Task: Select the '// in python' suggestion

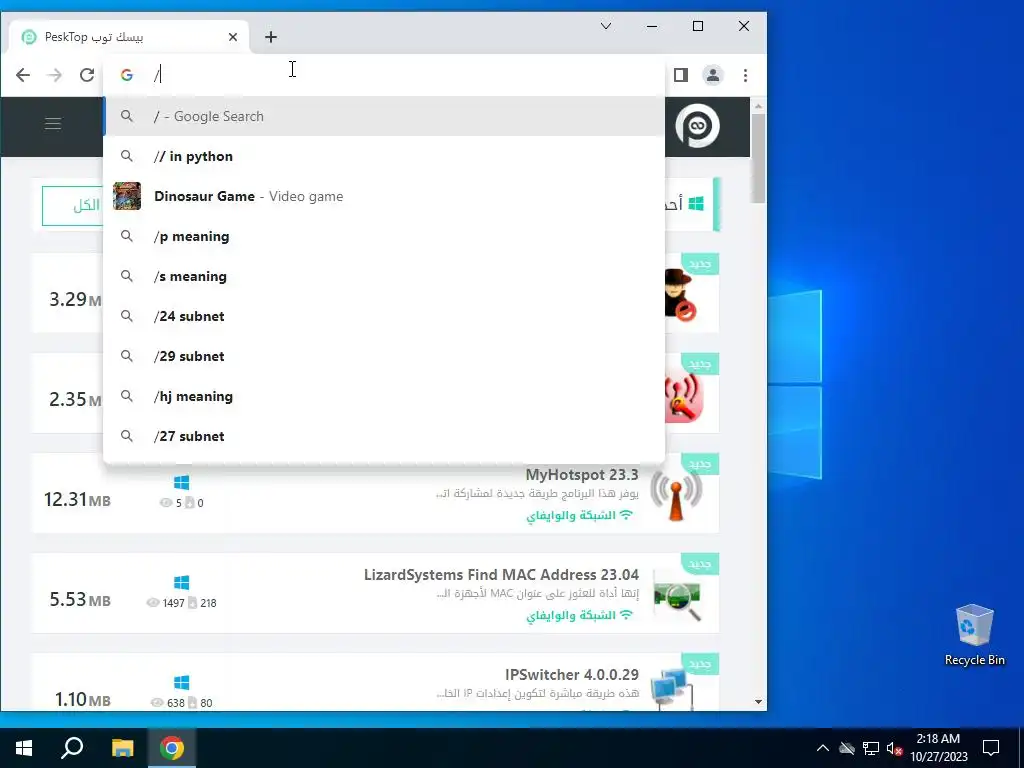Action: (384, 156)
